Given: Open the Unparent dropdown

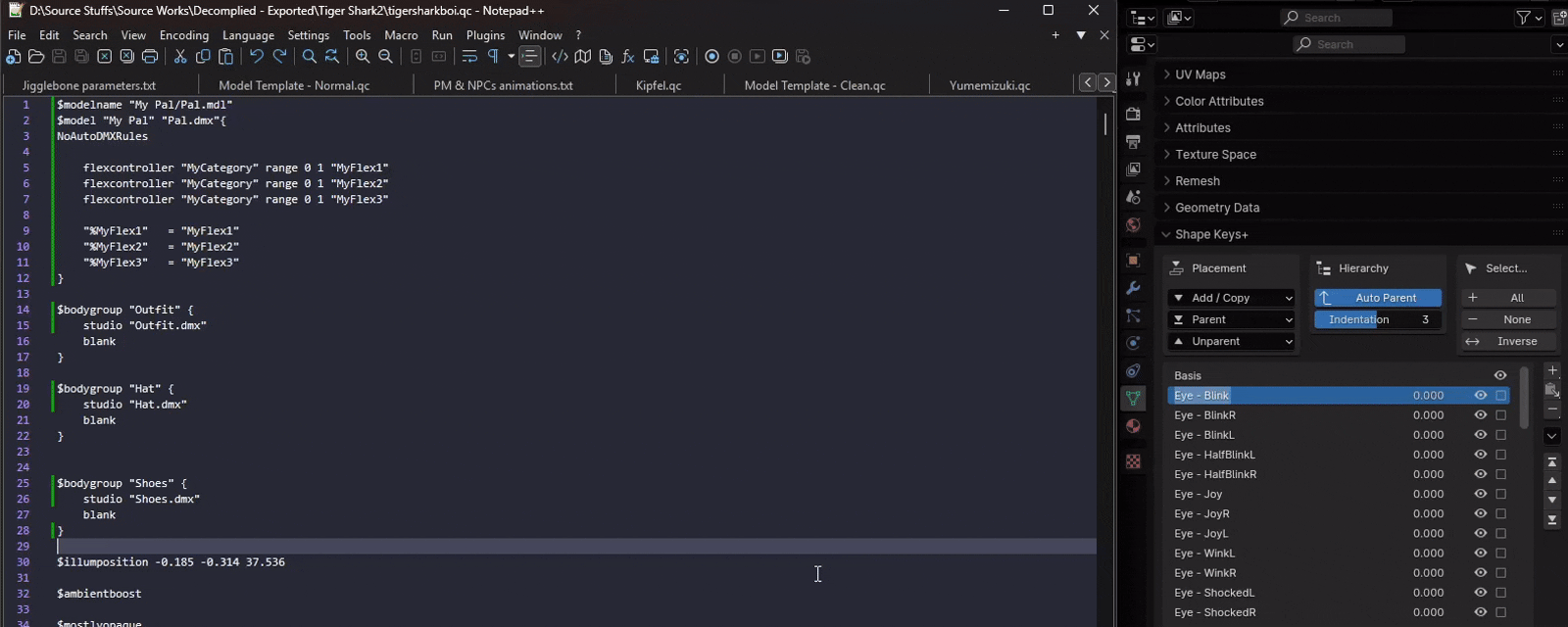Looking at the screenshot, I should click(1233, 341).
